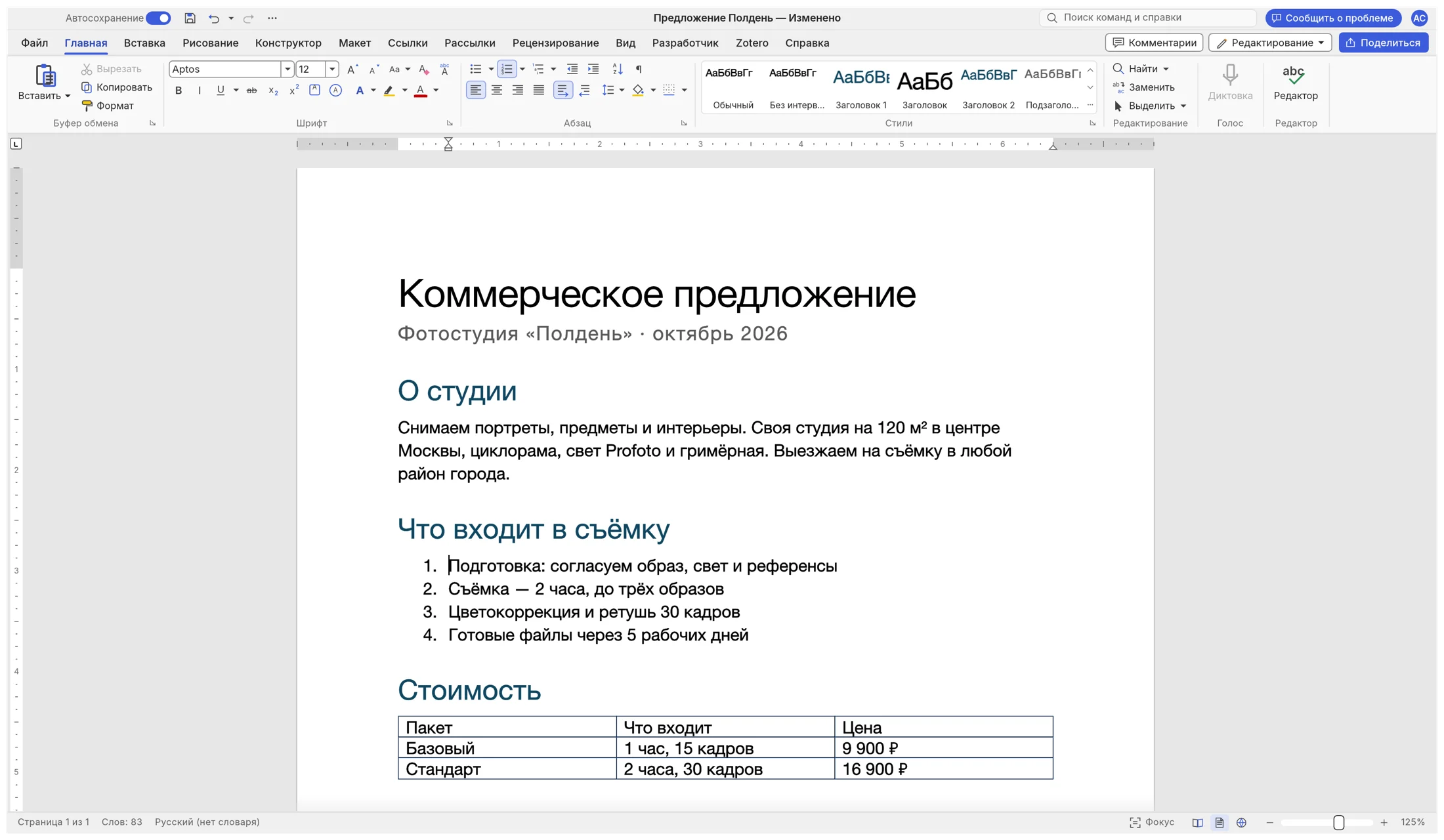Expand the Select dropdown

(x=1183, y=106)
